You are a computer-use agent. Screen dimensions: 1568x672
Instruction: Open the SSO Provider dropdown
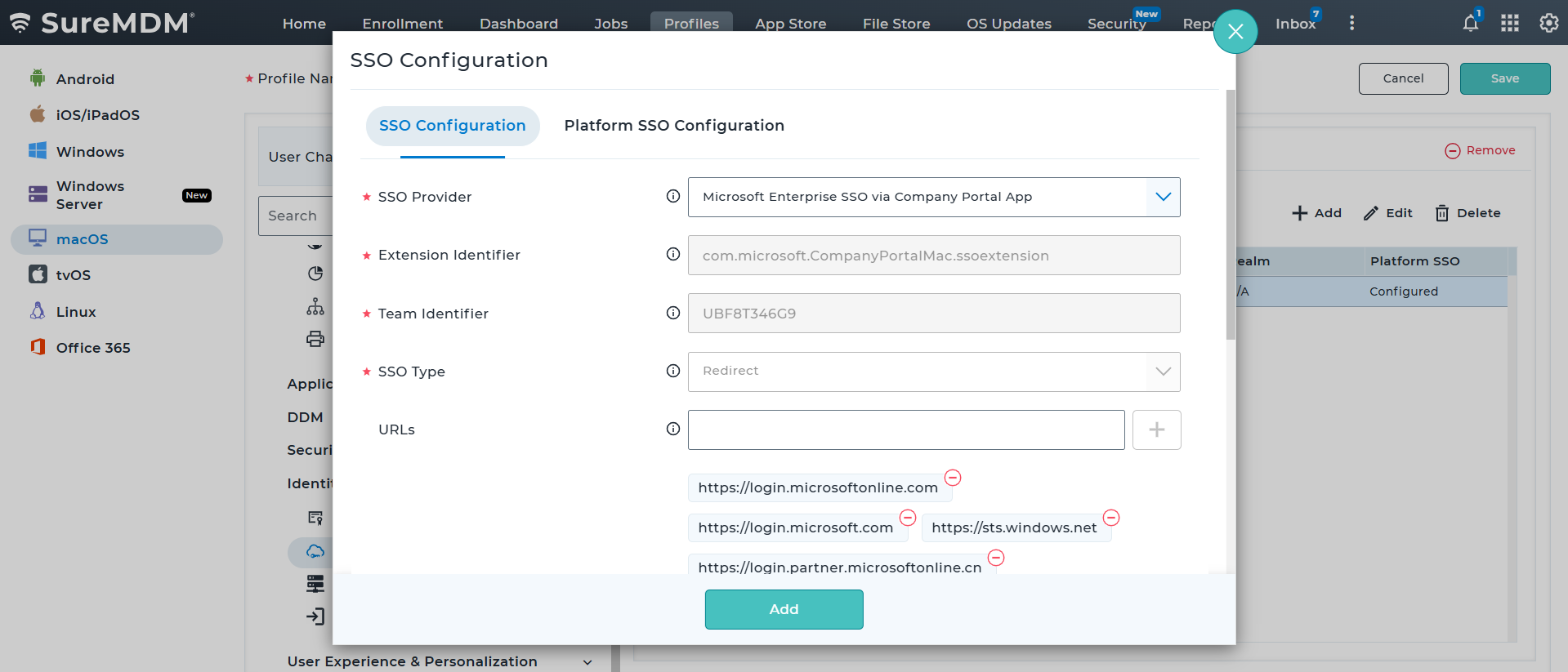click(934, 197)
